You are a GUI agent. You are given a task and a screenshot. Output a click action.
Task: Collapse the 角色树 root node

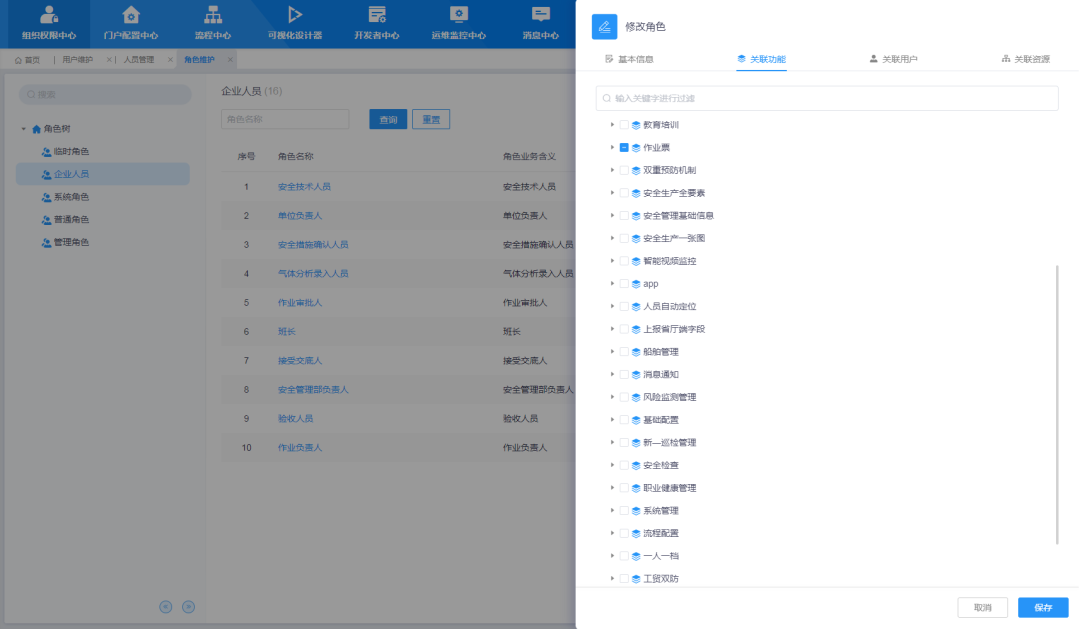tap(24, 129)
